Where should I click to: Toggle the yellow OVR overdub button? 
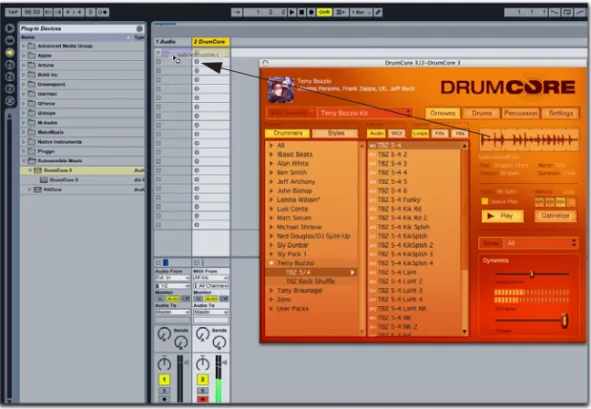(x=324, y=12)
